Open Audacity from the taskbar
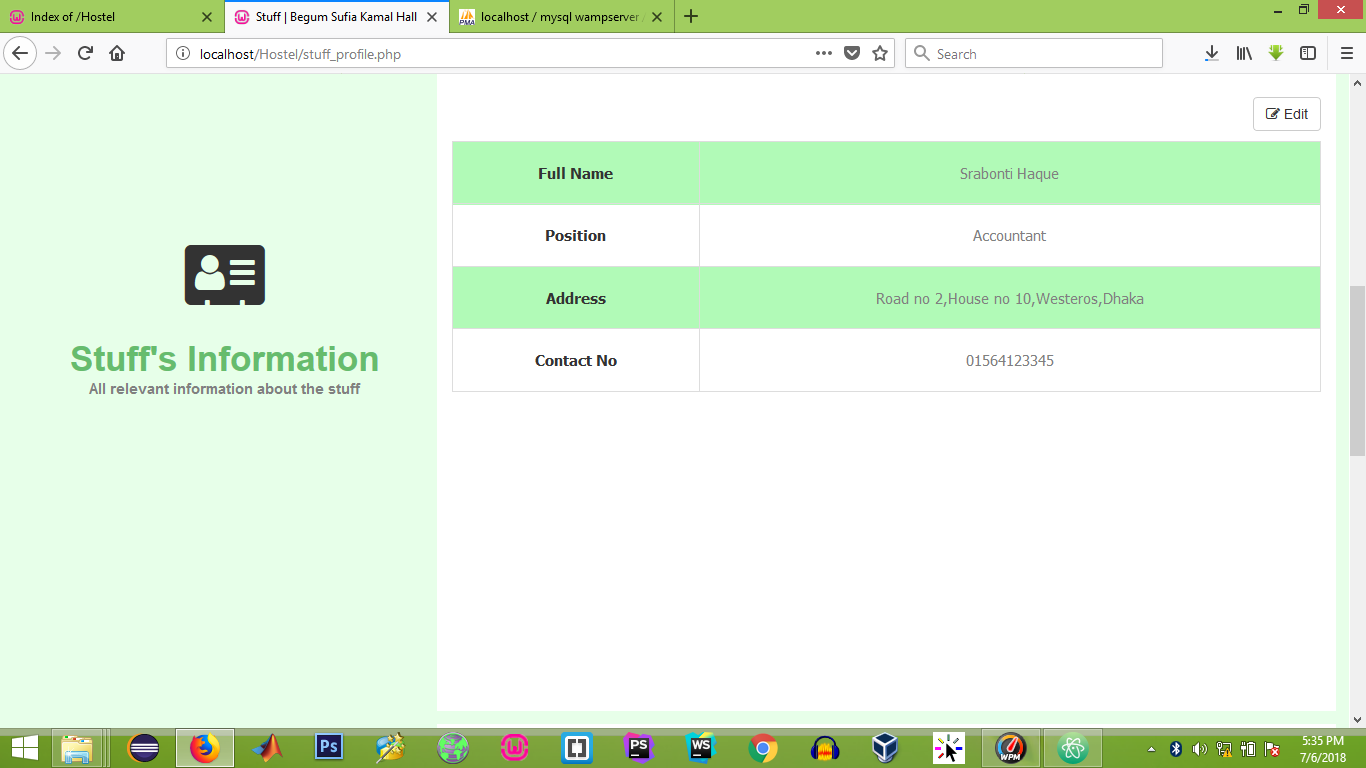Image resolution: width=1366 pixels, height=768 pixels. tap(824, 747)
